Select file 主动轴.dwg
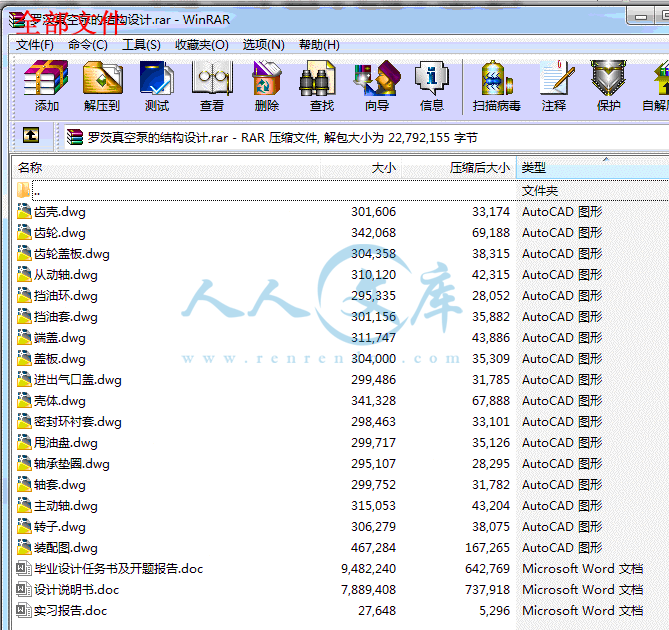 66,505
